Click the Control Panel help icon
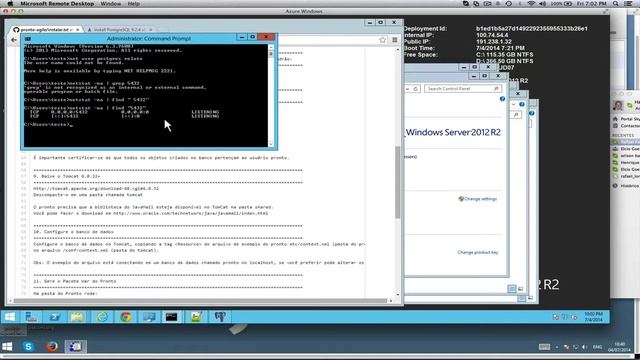Viewport: 640px width, 360px height. pos(502,99)
